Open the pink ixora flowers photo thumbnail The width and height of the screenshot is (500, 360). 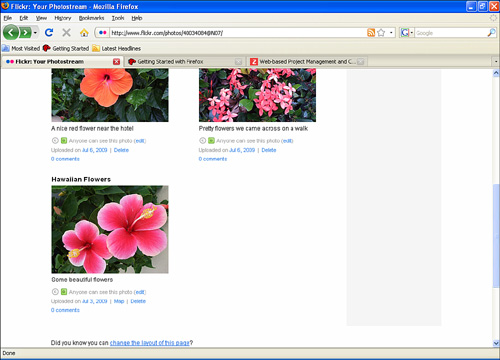(257, 95)
